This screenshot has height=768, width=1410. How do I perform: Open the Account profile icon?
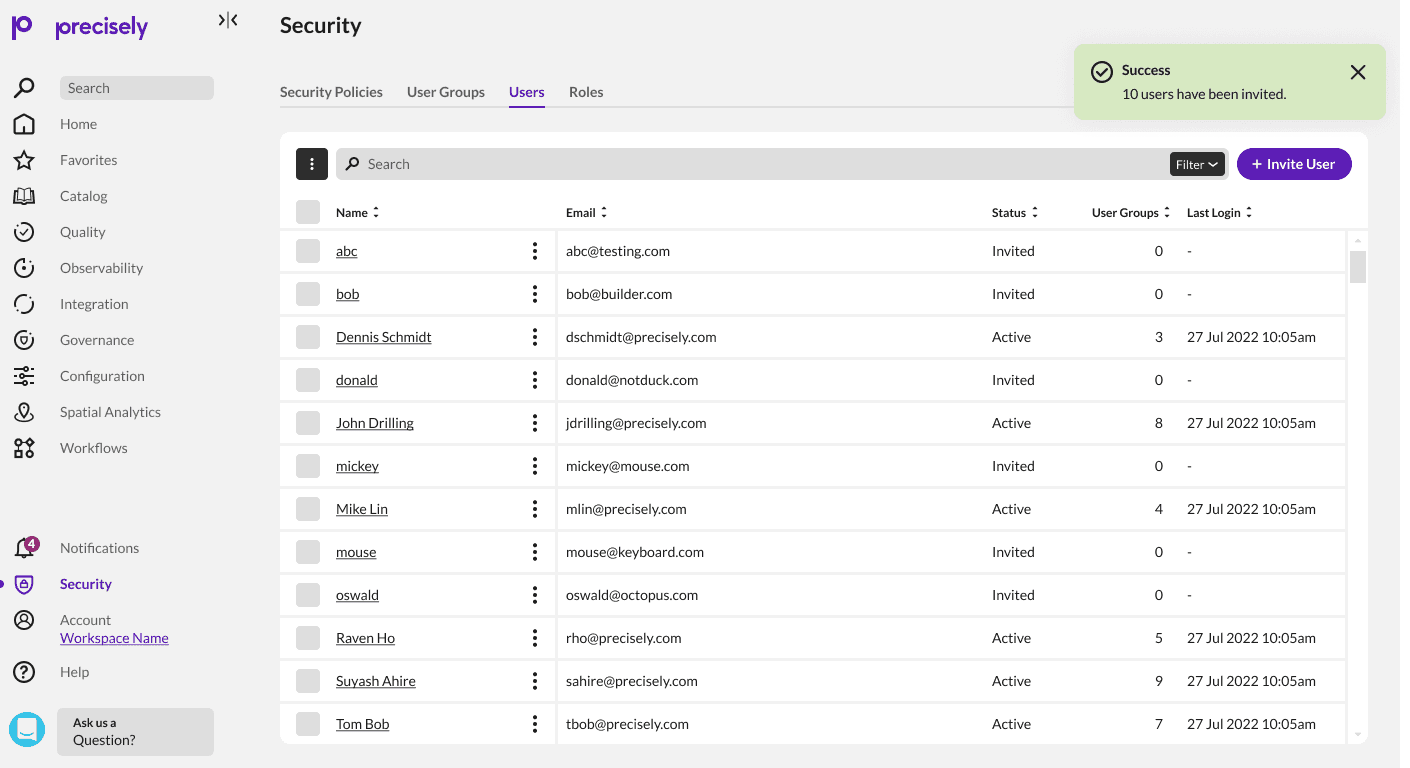pyautogui.click(x=24, y=620)
